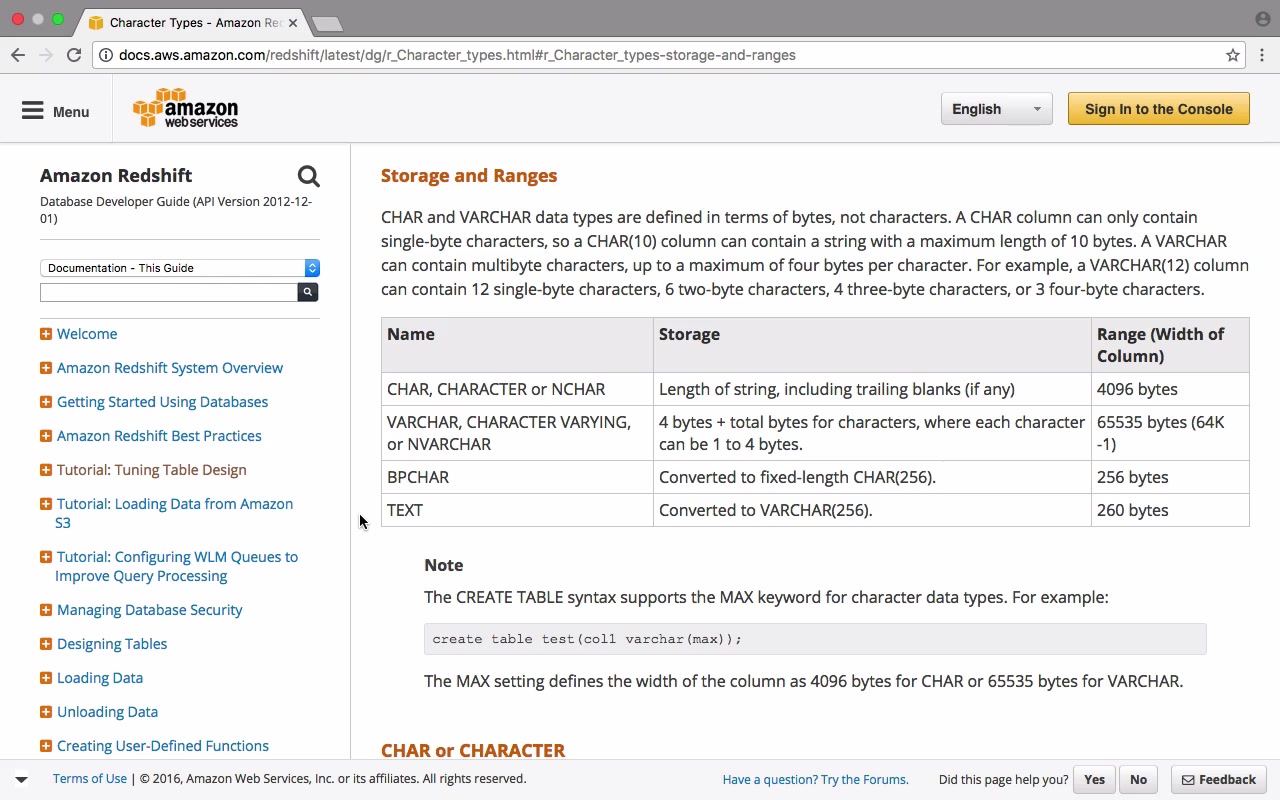The width and height of the screenshot is (1280, 800).
Task: Expand Designing Tables plus icon
Action: tap(46, 644)
